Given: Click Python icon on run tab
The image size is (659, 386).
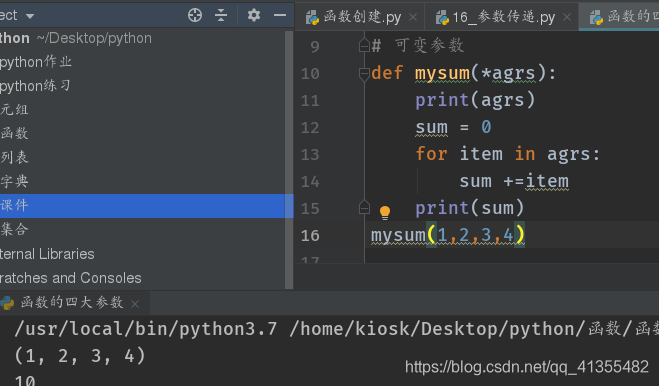Looking at the screenshot, I should [x=7, y=303].
